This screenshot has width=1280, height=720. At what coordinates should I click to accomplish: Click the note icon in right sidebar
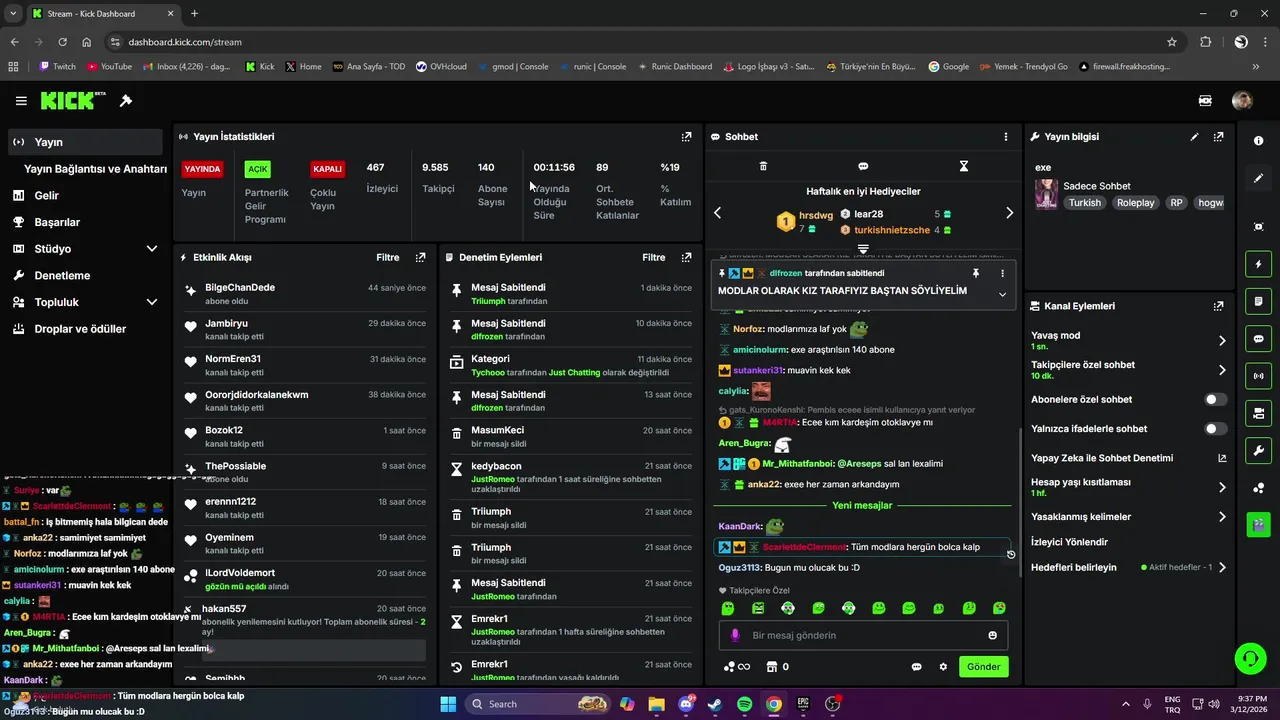[1259, 301]
